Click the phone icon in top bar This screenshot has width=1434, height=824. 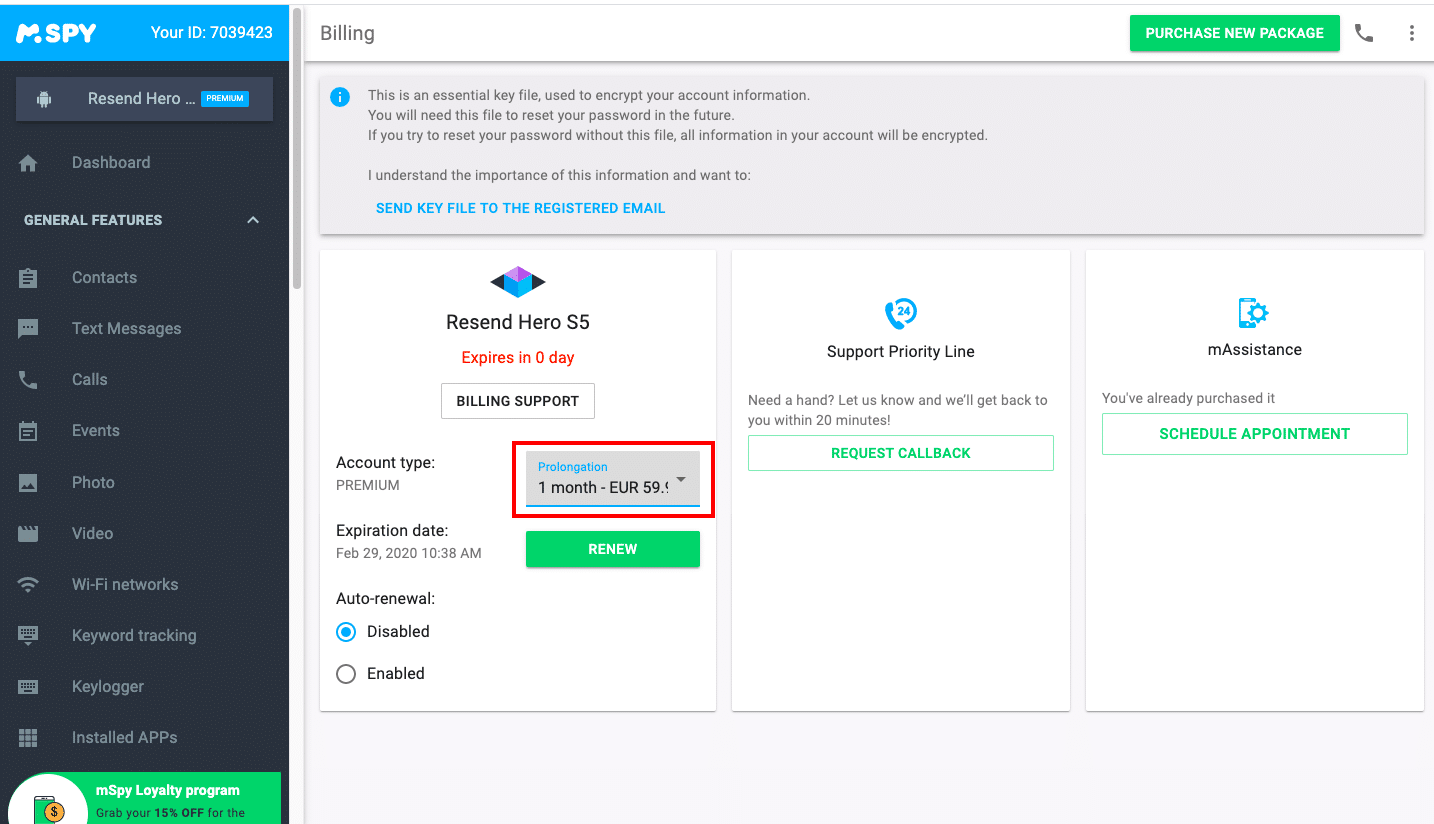pyautogui.click(x=1364, y=33)
